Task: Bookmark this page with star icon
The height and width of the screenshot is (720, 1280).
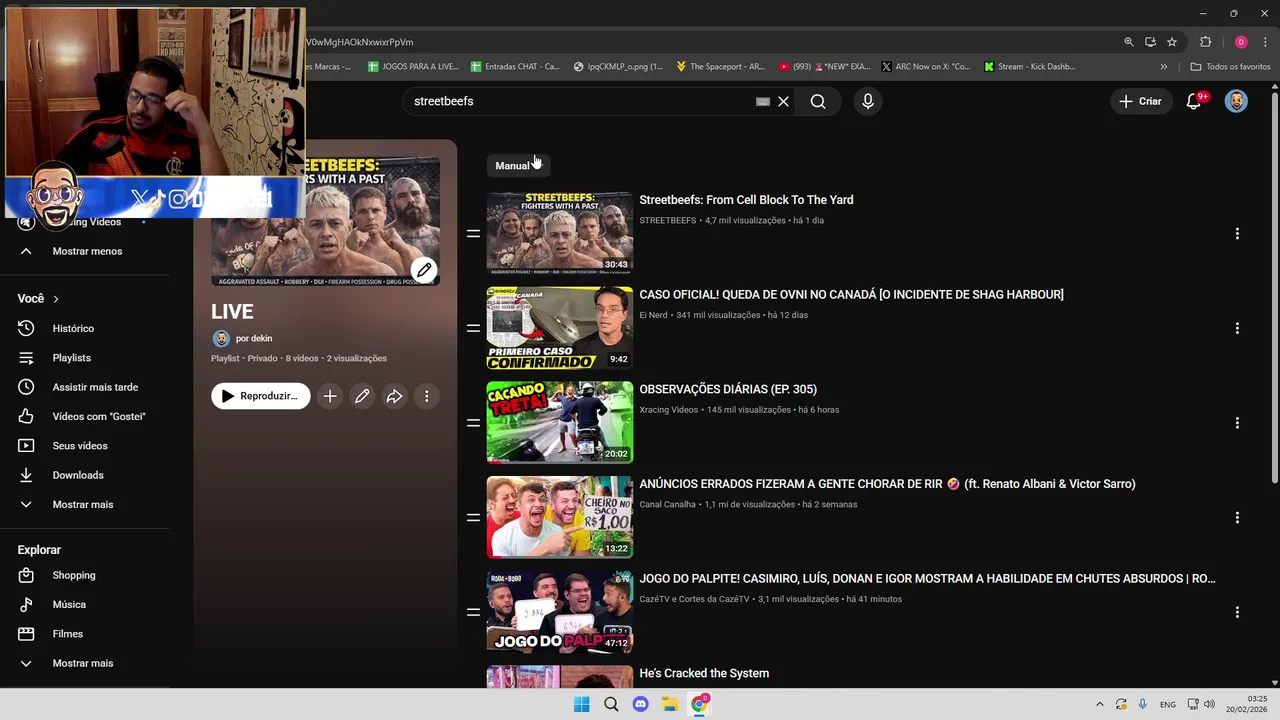Action: [x=1172, y=42]
